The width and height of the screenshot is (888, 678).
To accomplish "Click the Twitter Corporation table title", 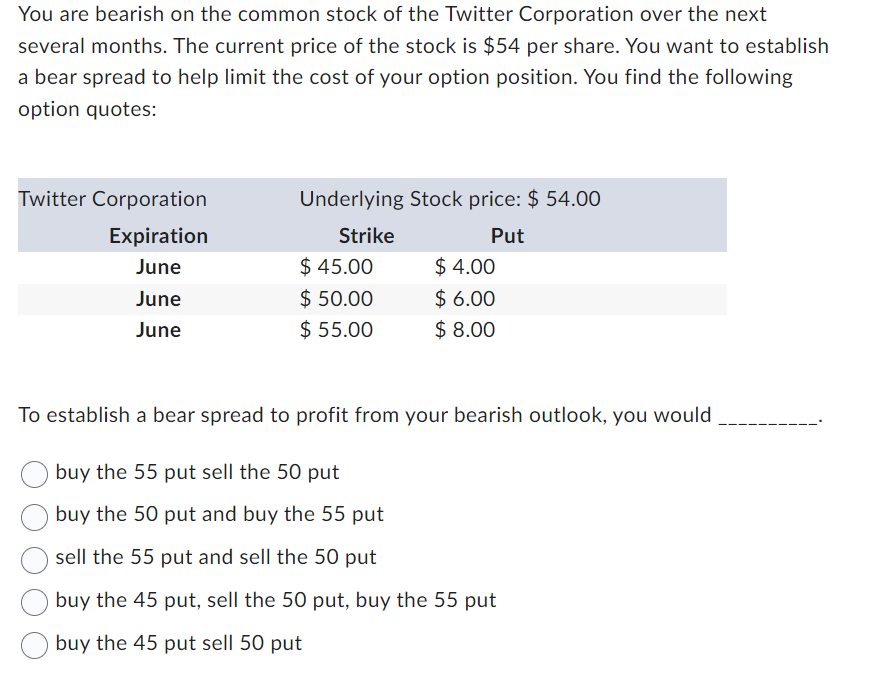I will coord(113,199).
